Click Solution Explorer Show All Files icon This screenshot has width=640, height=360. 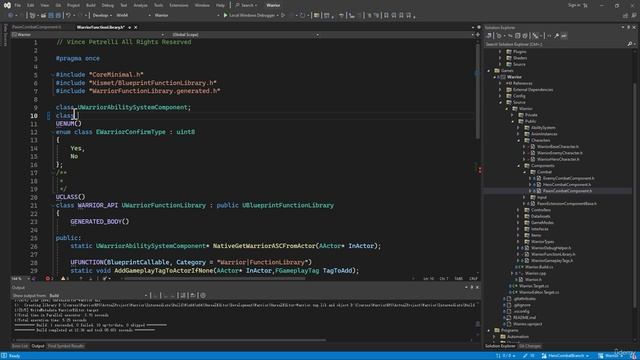[x=525, y=36]
